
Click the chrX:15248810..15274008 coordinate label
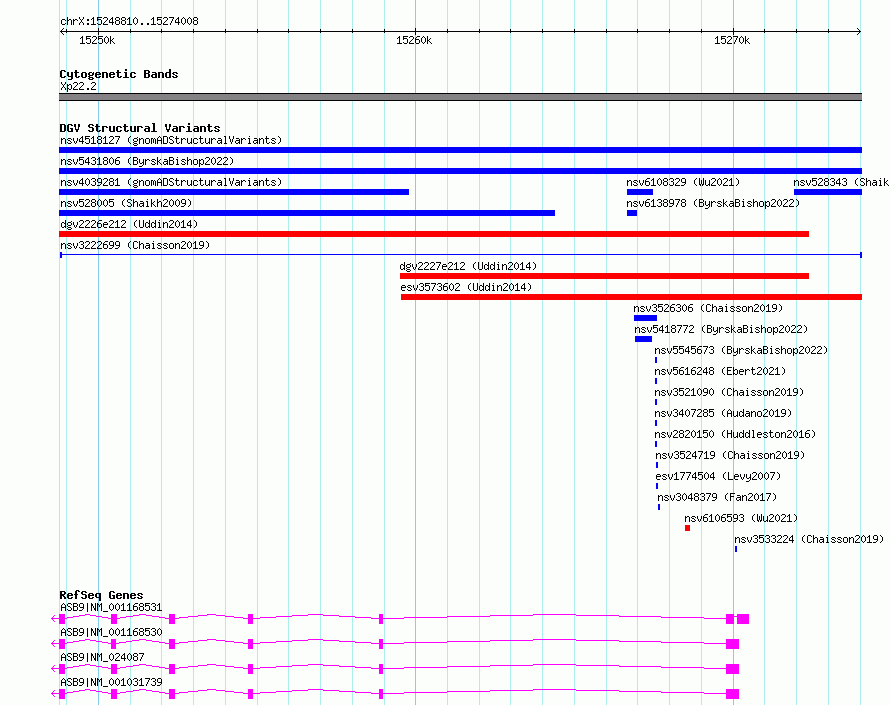129,22
